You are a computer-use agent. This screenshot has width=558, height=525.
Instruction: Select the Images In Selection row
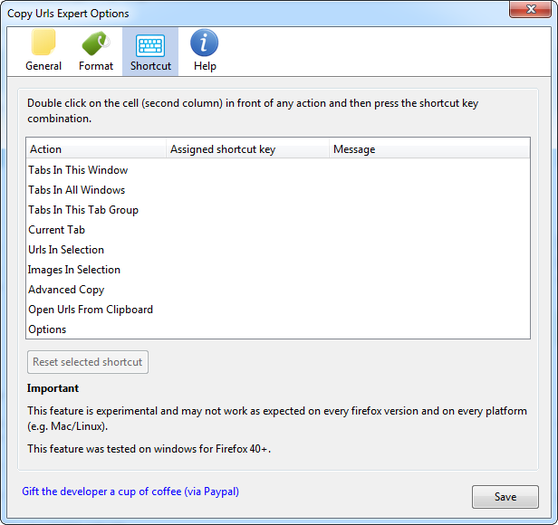(278, 270)
